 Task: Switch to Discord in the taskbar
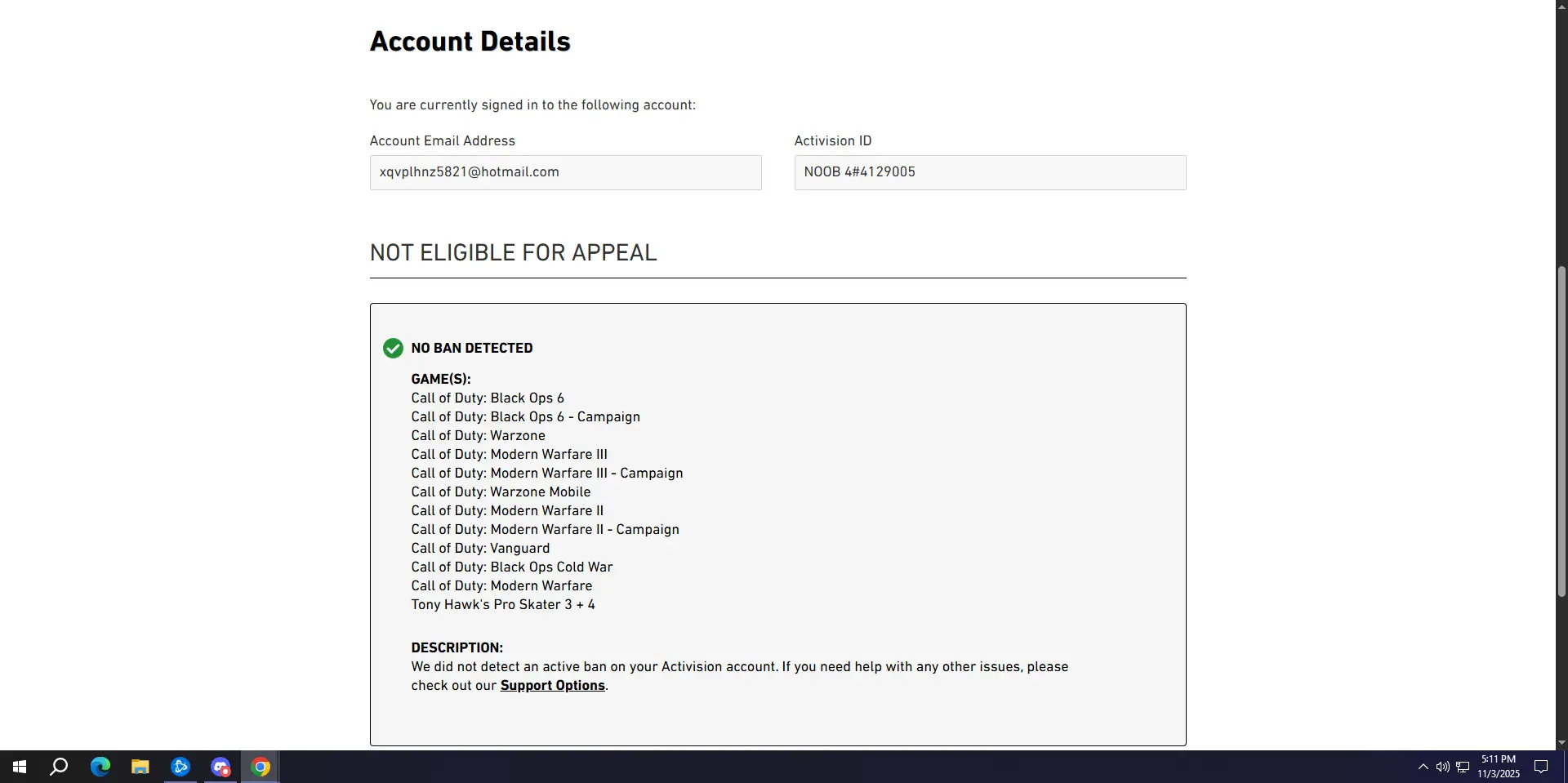point(220,767)
